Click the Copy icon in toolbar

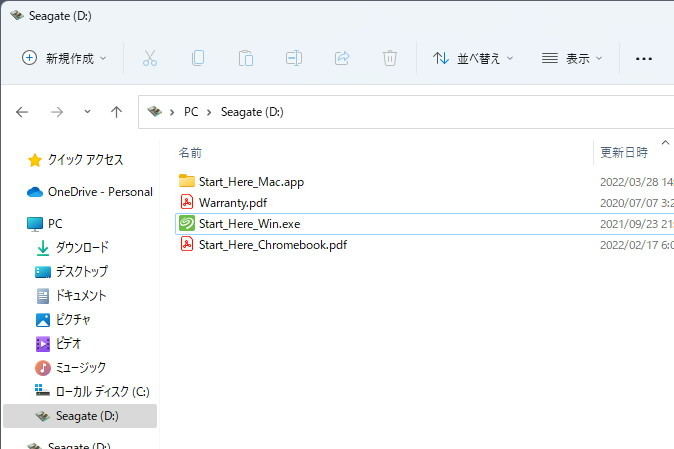coord(198,58)
